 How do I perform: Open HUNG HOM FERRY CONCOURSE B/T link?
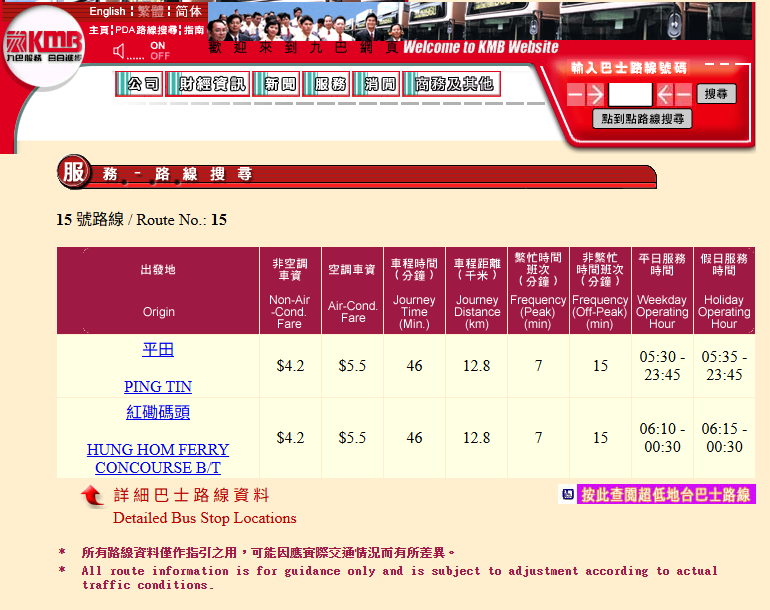click(158, 458)
